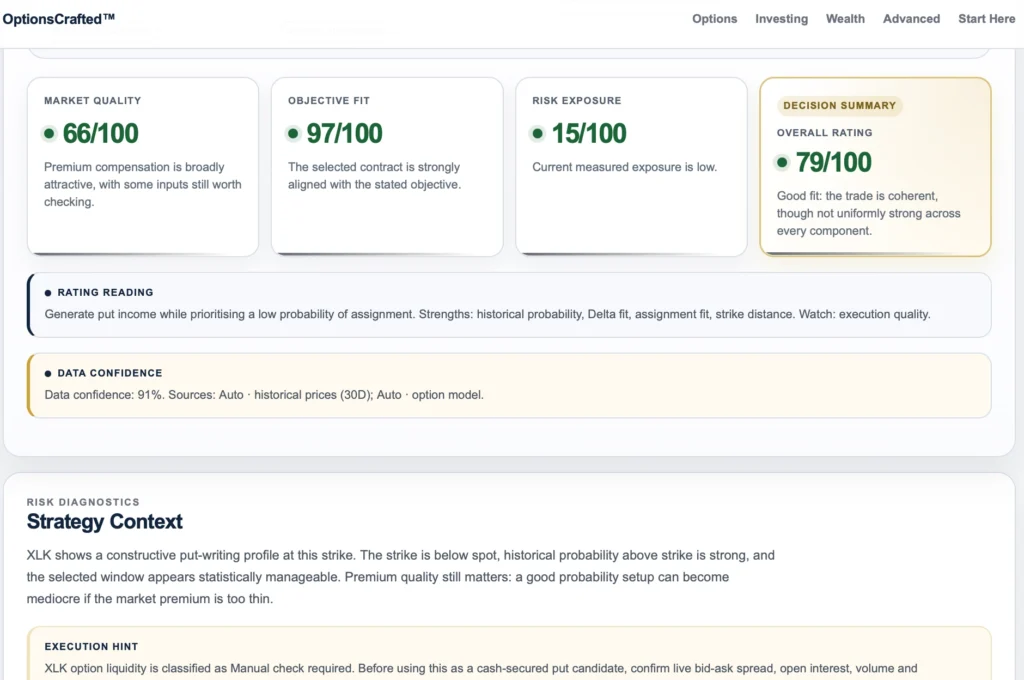Click 'XLK option liquidity is classified' hint text
Viewport: 1024px width, 680px height.
point(481,669)
